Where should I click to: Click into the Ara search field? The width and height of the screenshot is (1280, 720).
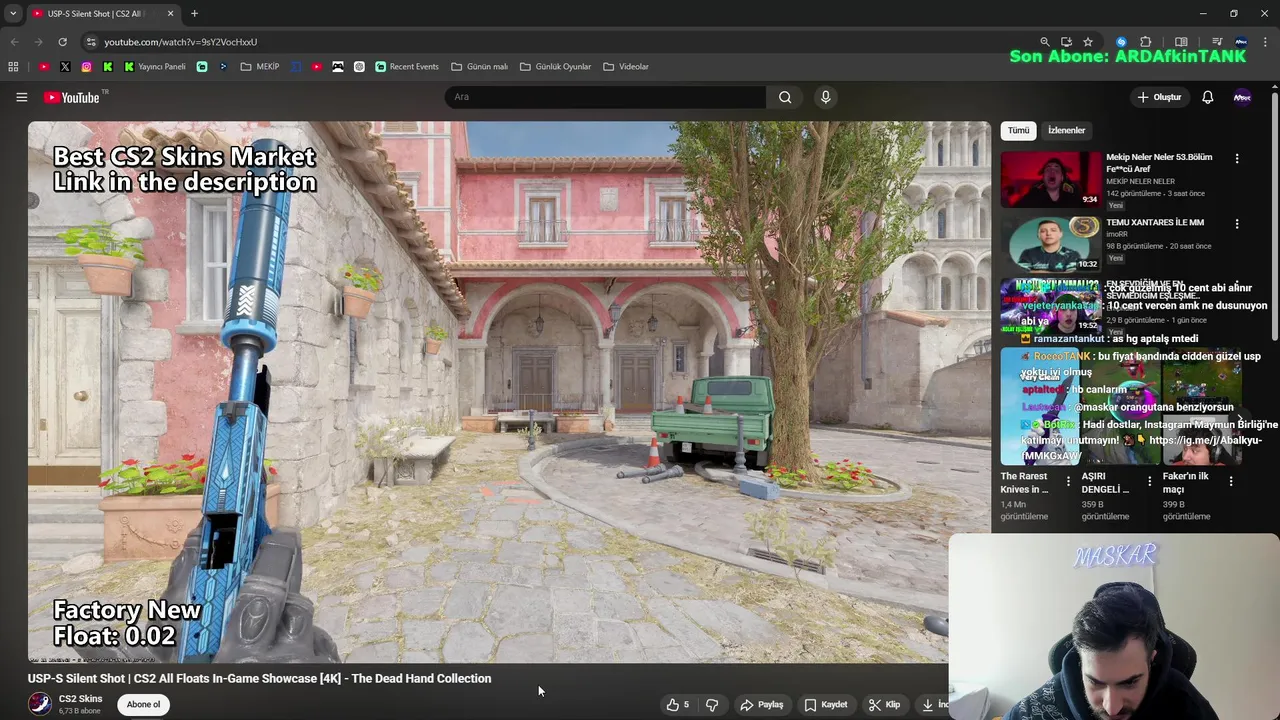click(x=605, y=97)
